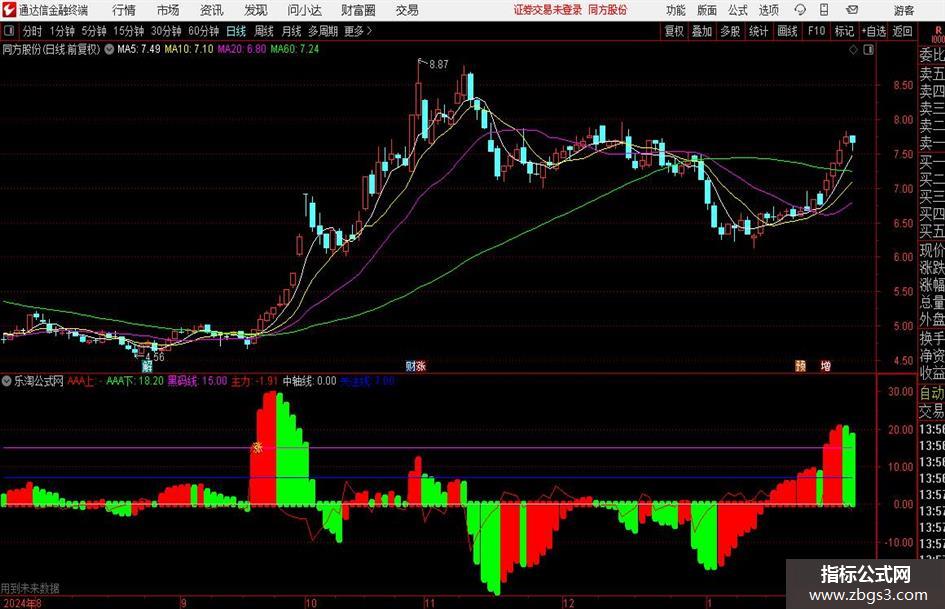
Task: Open the 财富圈 menu
Action: (358, 10)
